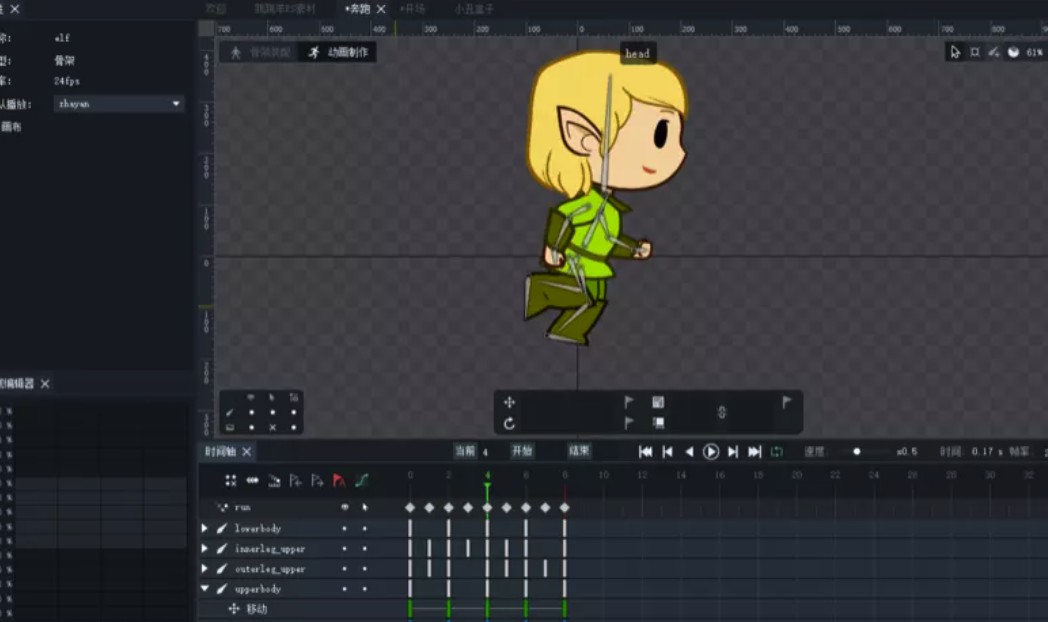
Task: Toggle bone row visible dot in small filter panel
Action: click(x=251, y=412)
